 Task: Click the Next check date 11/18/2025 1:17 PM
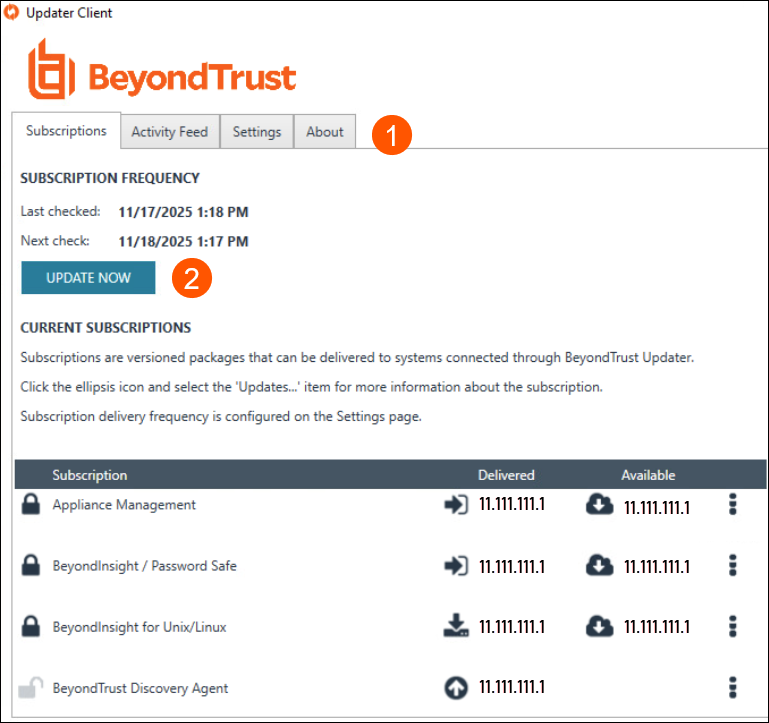[x=183, y=241]
